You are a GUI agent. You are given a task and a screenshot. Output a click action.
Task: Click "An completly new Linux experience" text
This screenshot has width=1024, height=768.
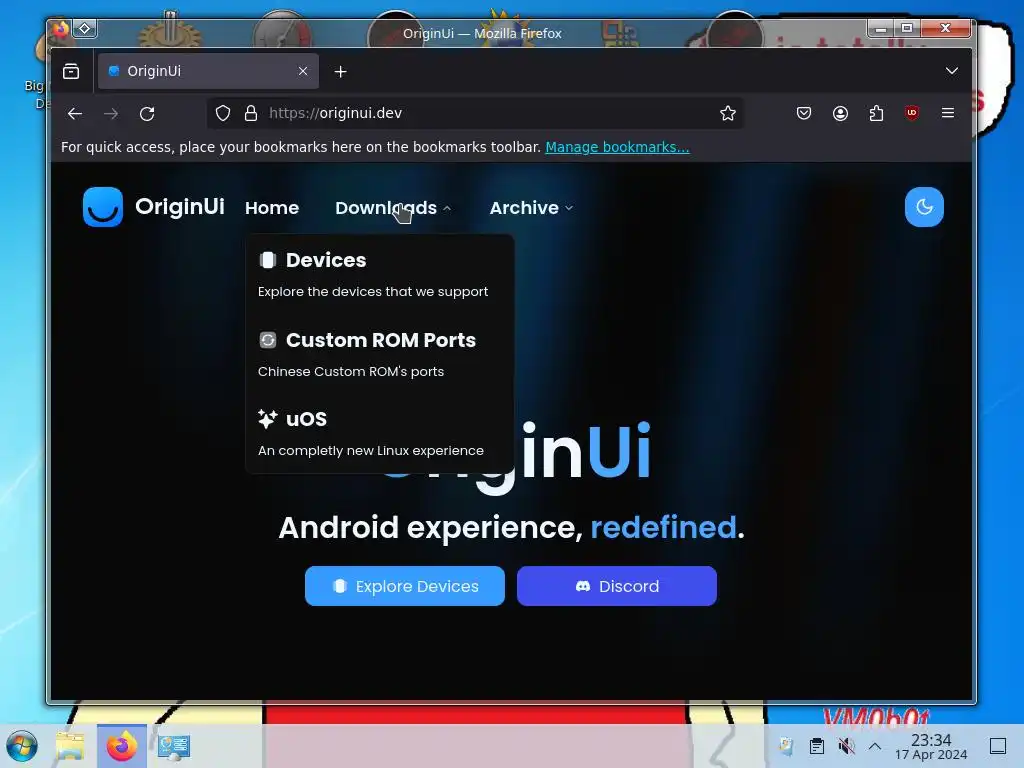pyautogui.click(x=371, y=451)
